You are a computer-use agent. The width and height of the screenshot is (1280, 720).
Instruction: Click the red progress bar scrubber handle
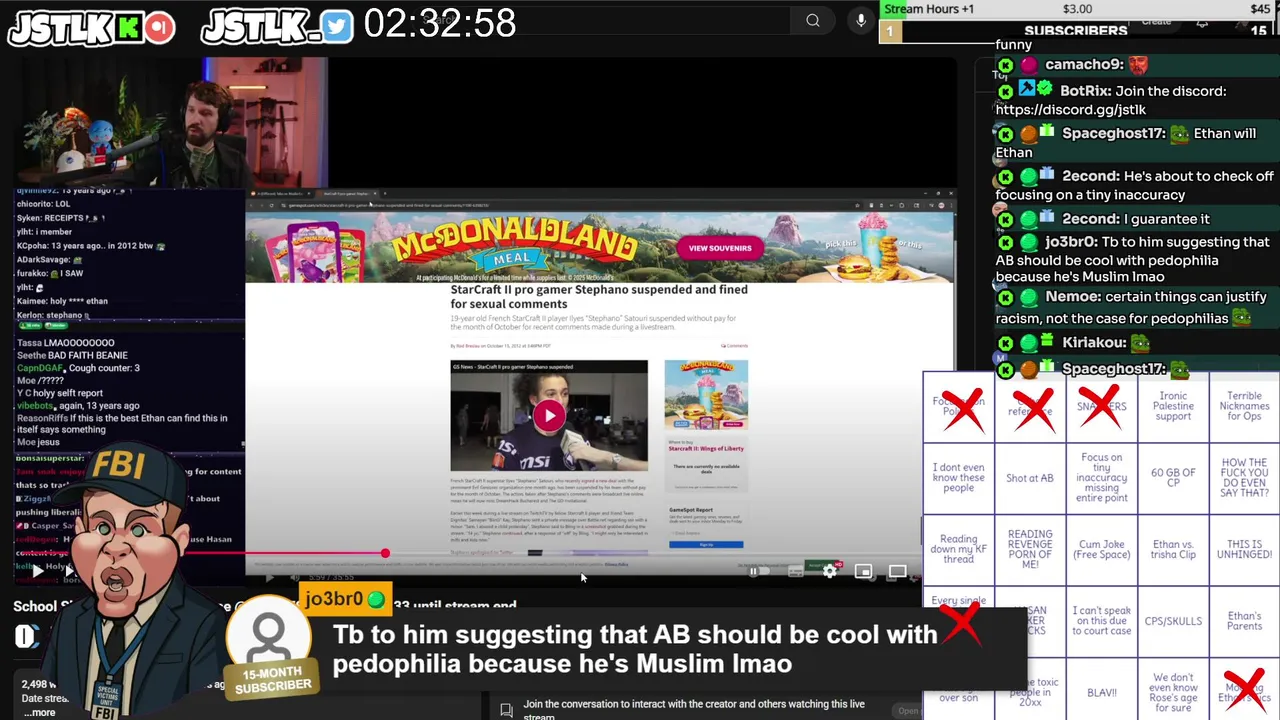click(x=385, y=553)
